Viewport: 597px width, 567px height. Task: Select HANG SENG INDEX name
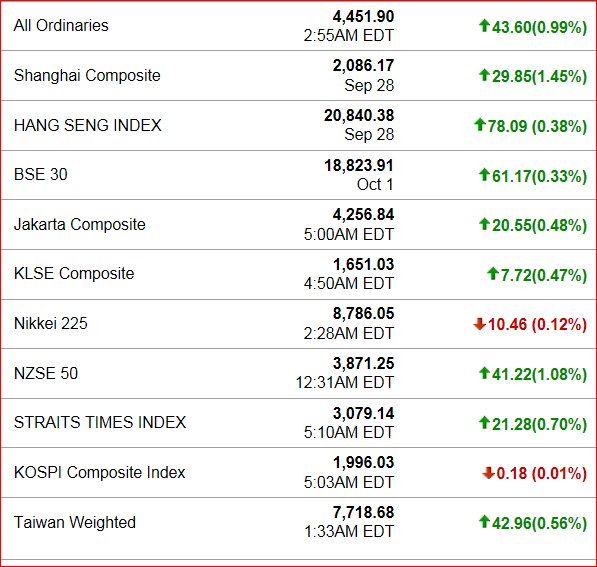click(x=88, y=125)
